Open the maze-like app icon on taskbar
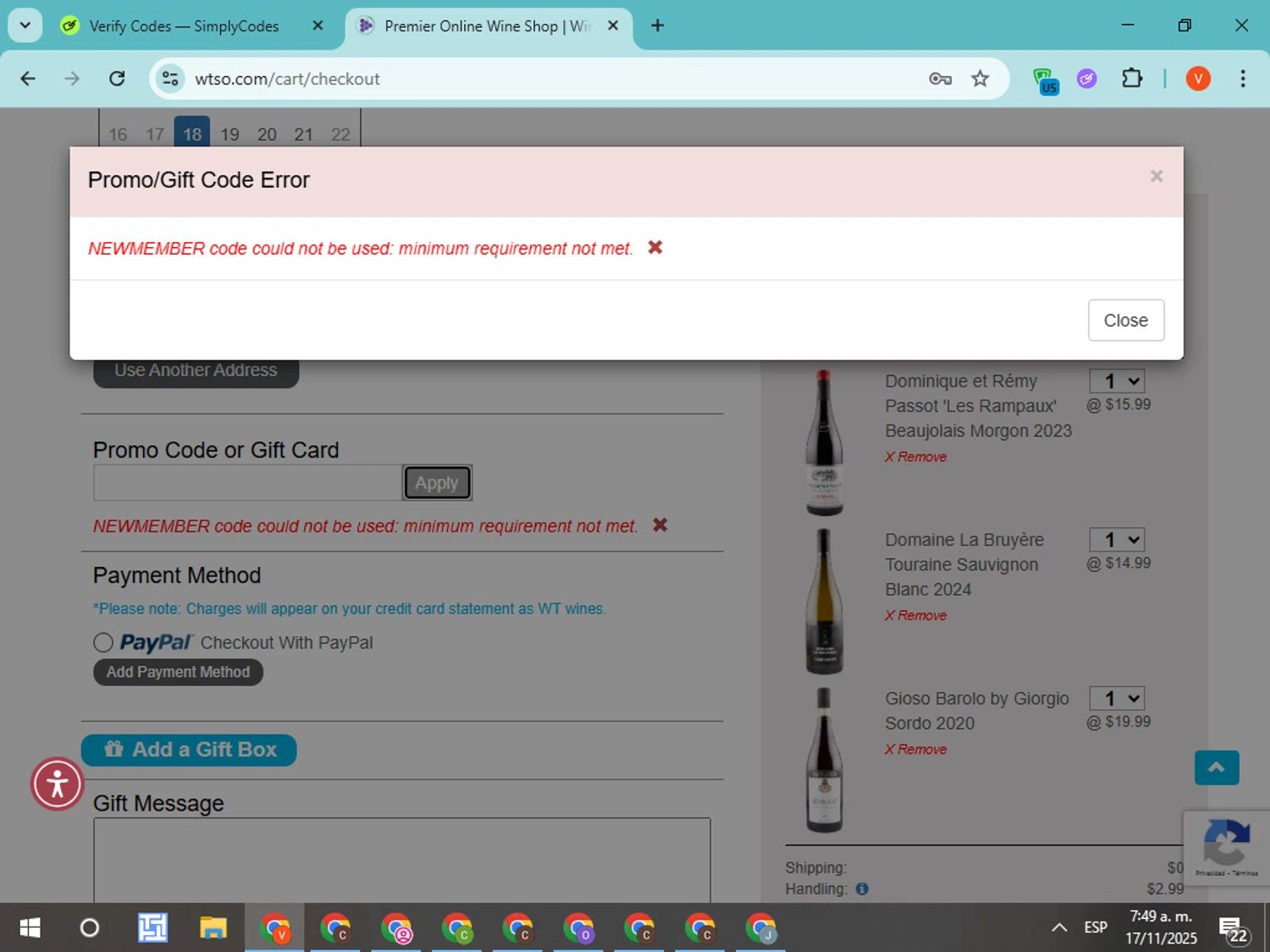Screen dimensions: 1270x952 click(x=152, y=928)
